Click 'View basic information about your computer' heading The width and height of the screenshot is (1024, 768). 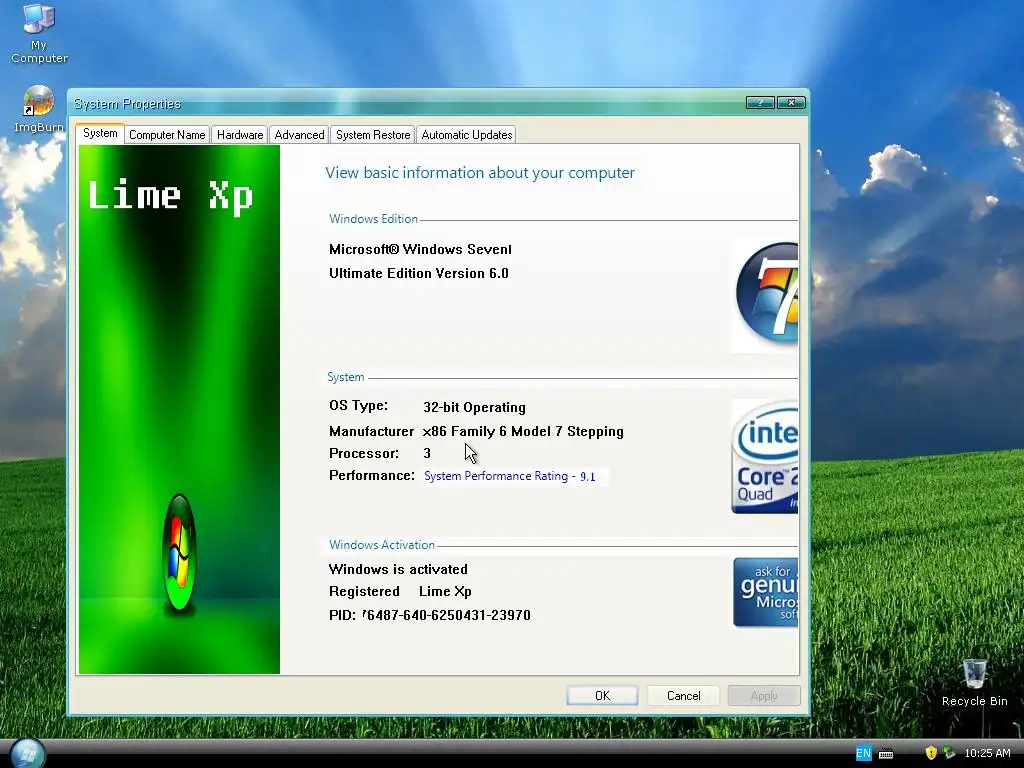pos(480,172)
